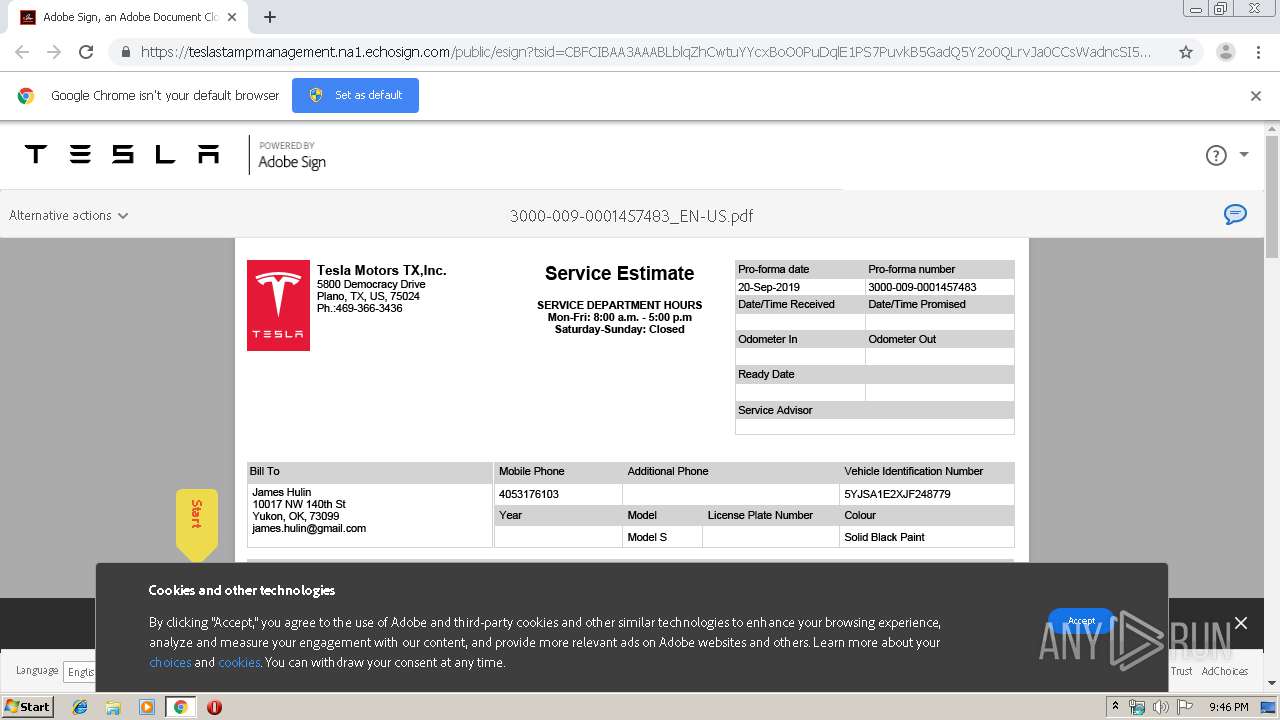
Task: Show hidden system tray icons
Action: point(1114,707)
